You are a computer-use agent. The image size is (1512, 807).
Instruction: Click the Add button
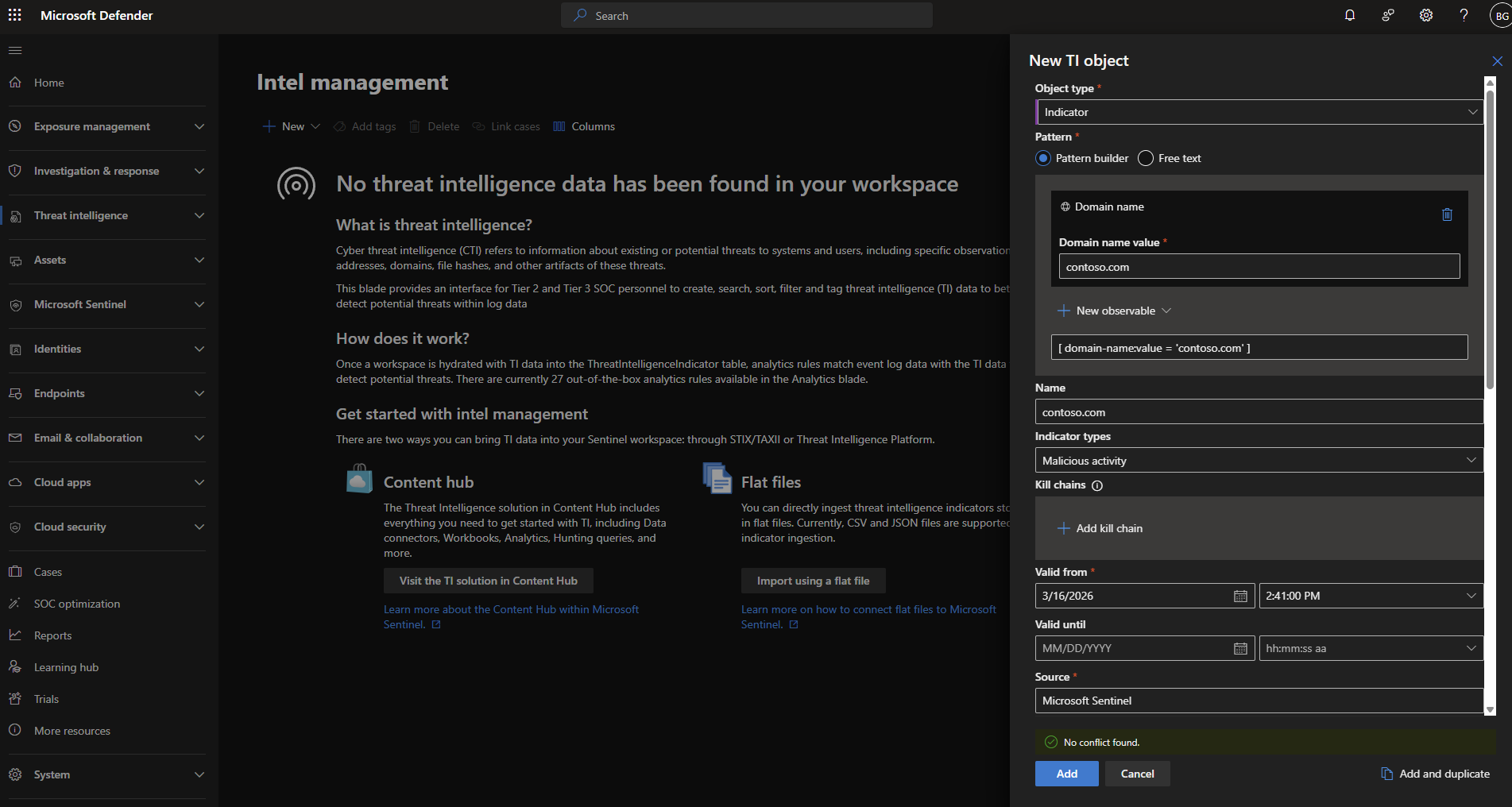pyautogui.click(x=1066, y=774)
